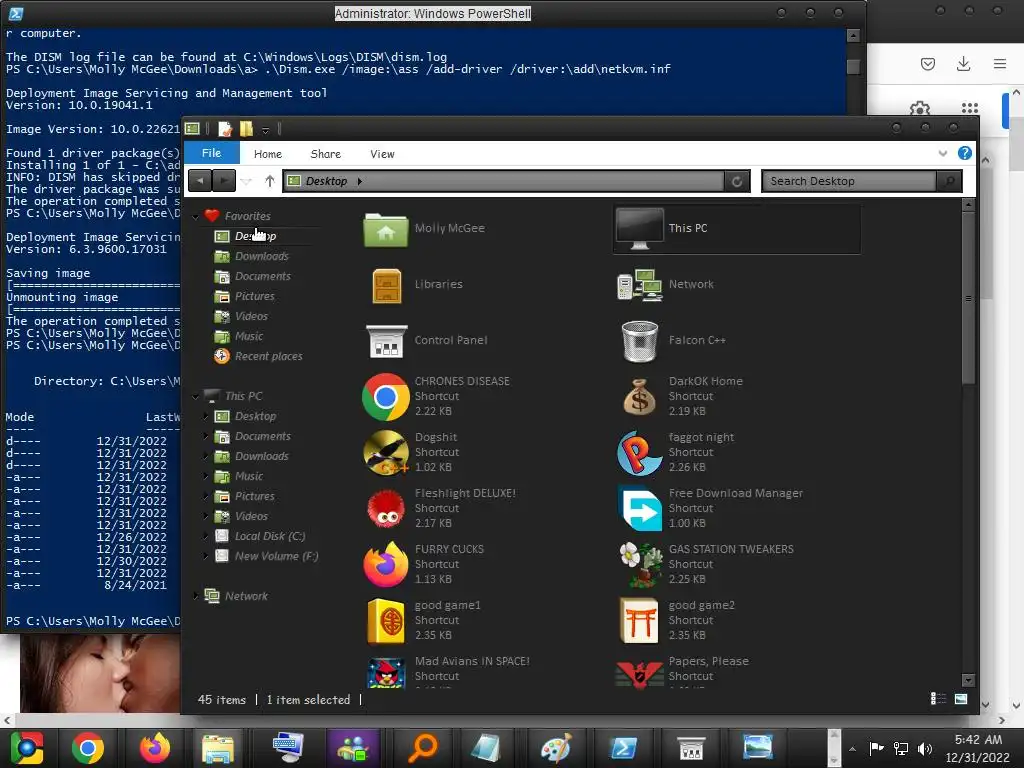Image resolution: width=1024 pixels, height=768 pixels.
Task: Click the taskbar clock 5:42 AM
Action: [x=978, y=740]
